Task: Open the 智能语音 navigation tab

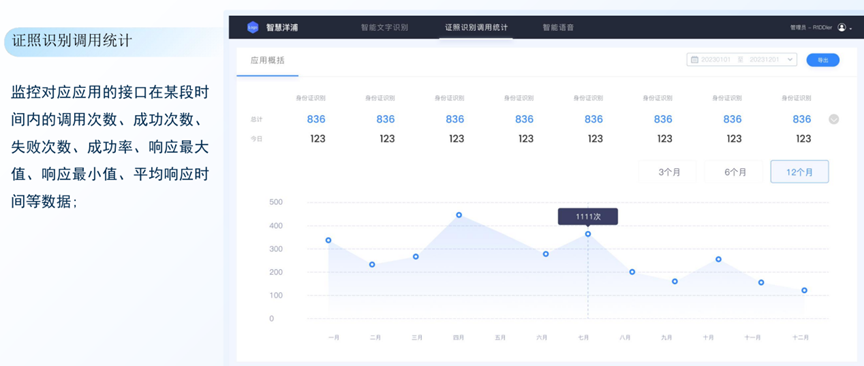Action: pos(558,27)
